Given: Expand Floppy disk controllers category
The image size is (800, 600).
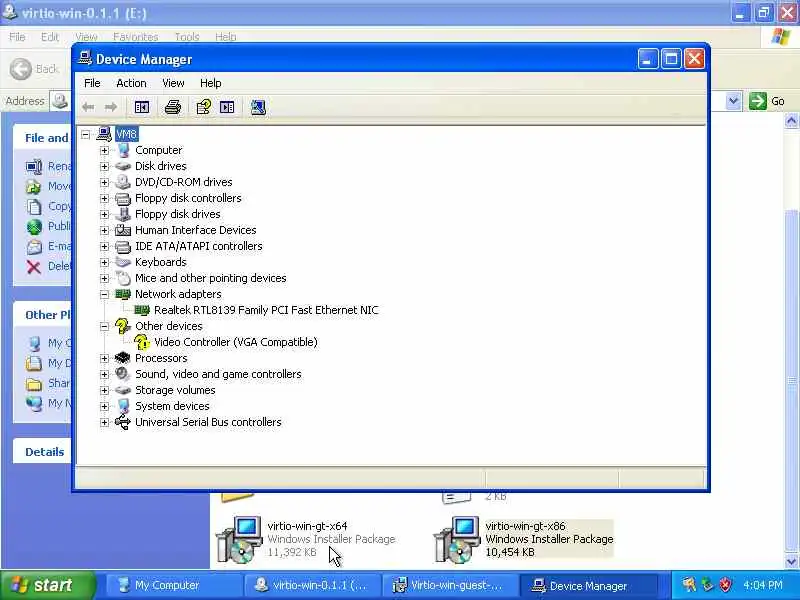Looking at the screenshot, I should [105, 198].
